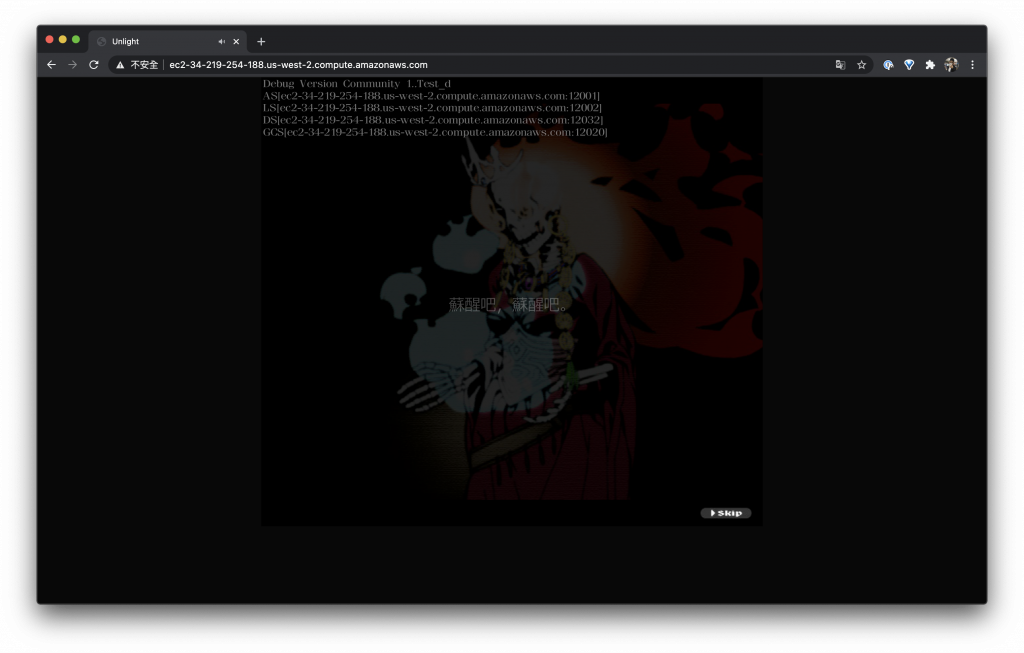Open the diamond-shaped extension icon
Image resolution: width=1024 pixels, height=653 pixels.
point(909,65)
